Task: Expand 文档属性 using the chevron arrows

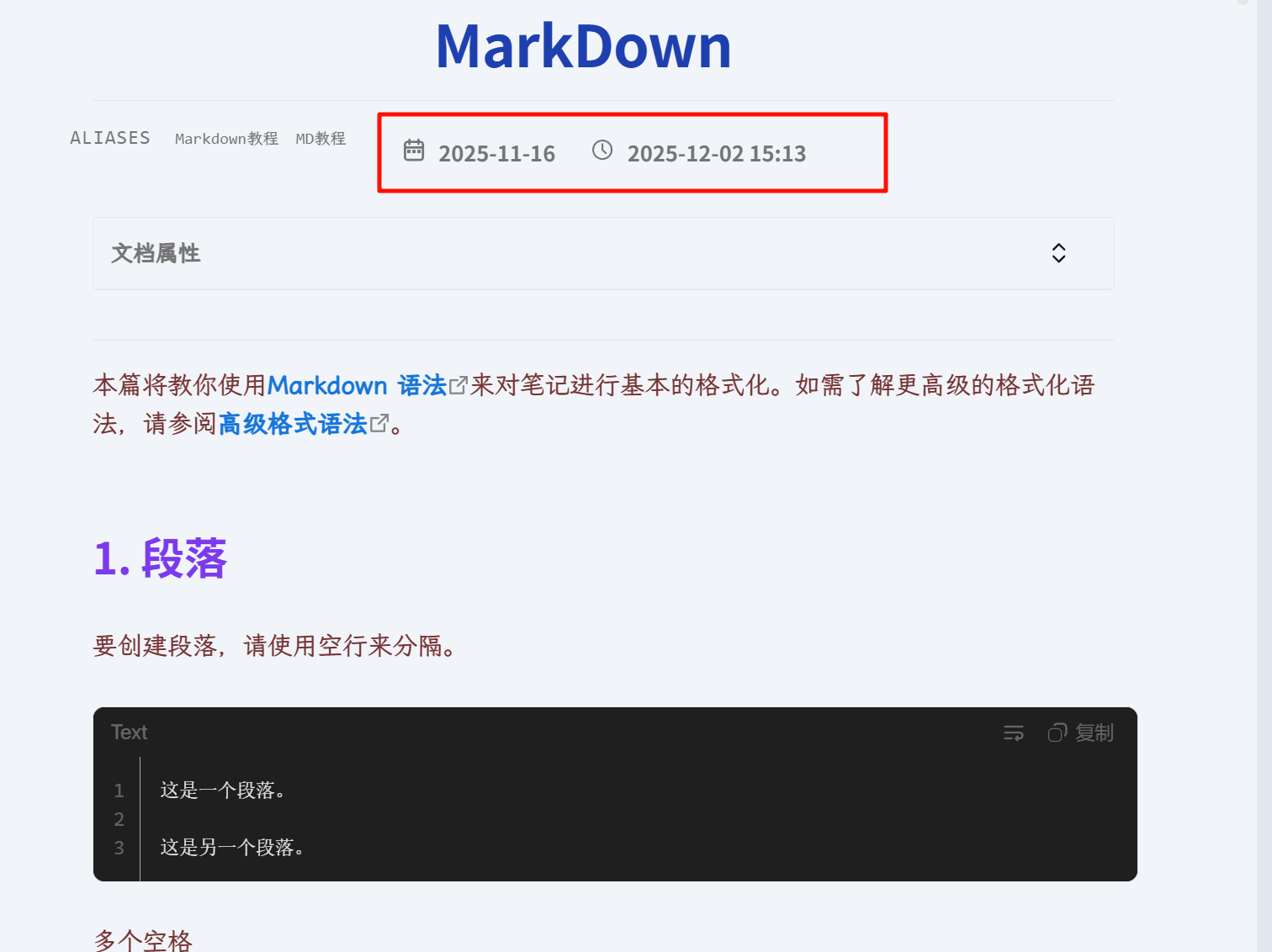Action: pyautogui.click(x=1058, y=253)
